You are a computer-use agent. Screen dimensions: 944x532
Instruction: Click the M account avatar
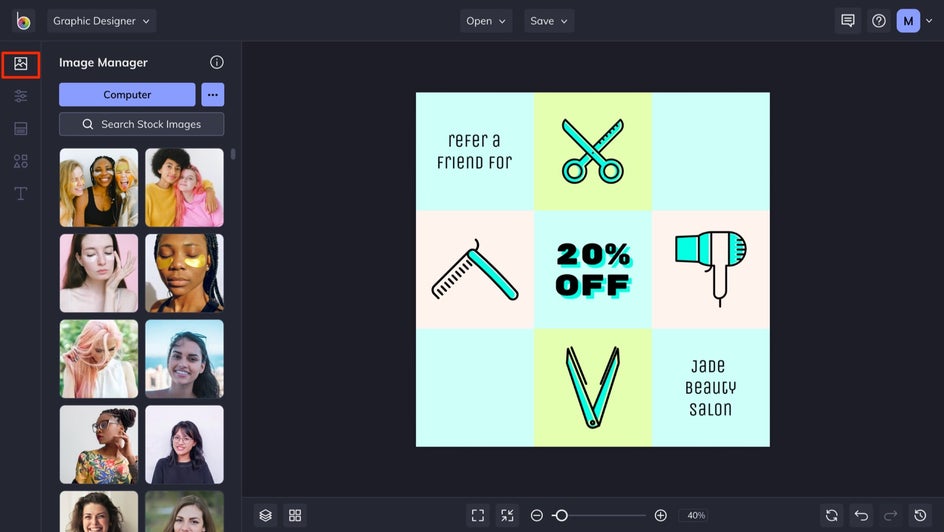click(908, 21)
